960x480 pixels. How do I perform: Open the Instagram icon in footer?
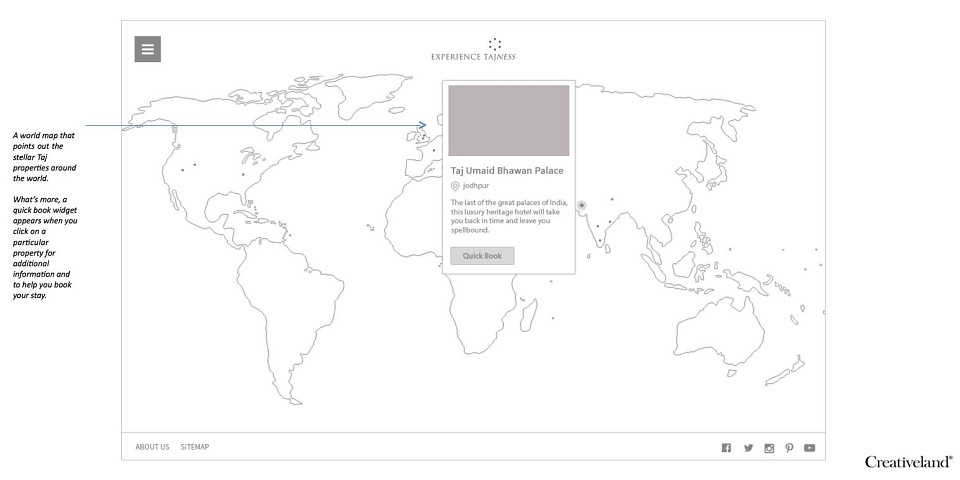(x=770, y=448)
